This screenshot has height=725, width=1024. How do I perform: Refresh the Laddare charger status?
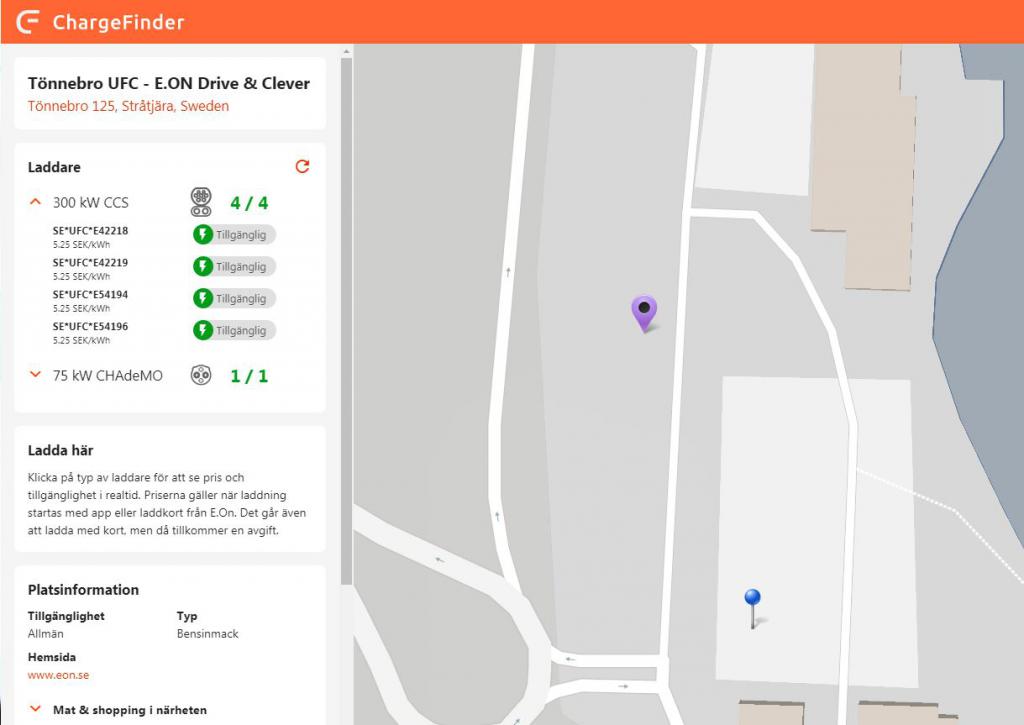tap(302, 167)
